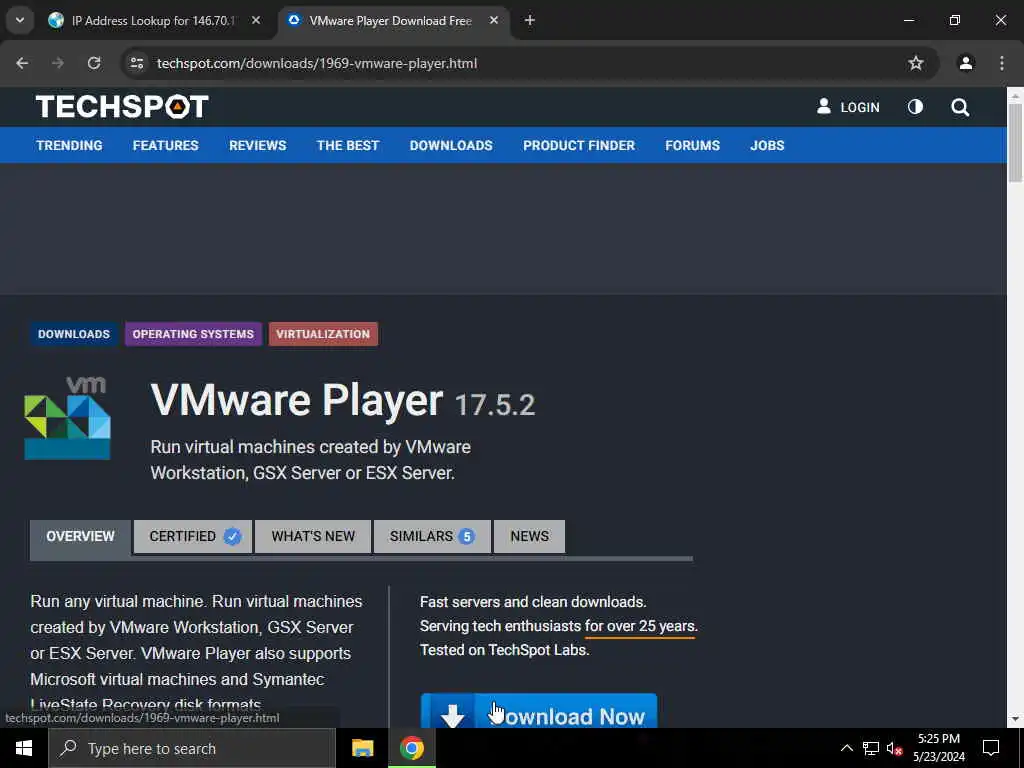Click the LOGIN user link
1024x768 pixels.
point(848,107)
